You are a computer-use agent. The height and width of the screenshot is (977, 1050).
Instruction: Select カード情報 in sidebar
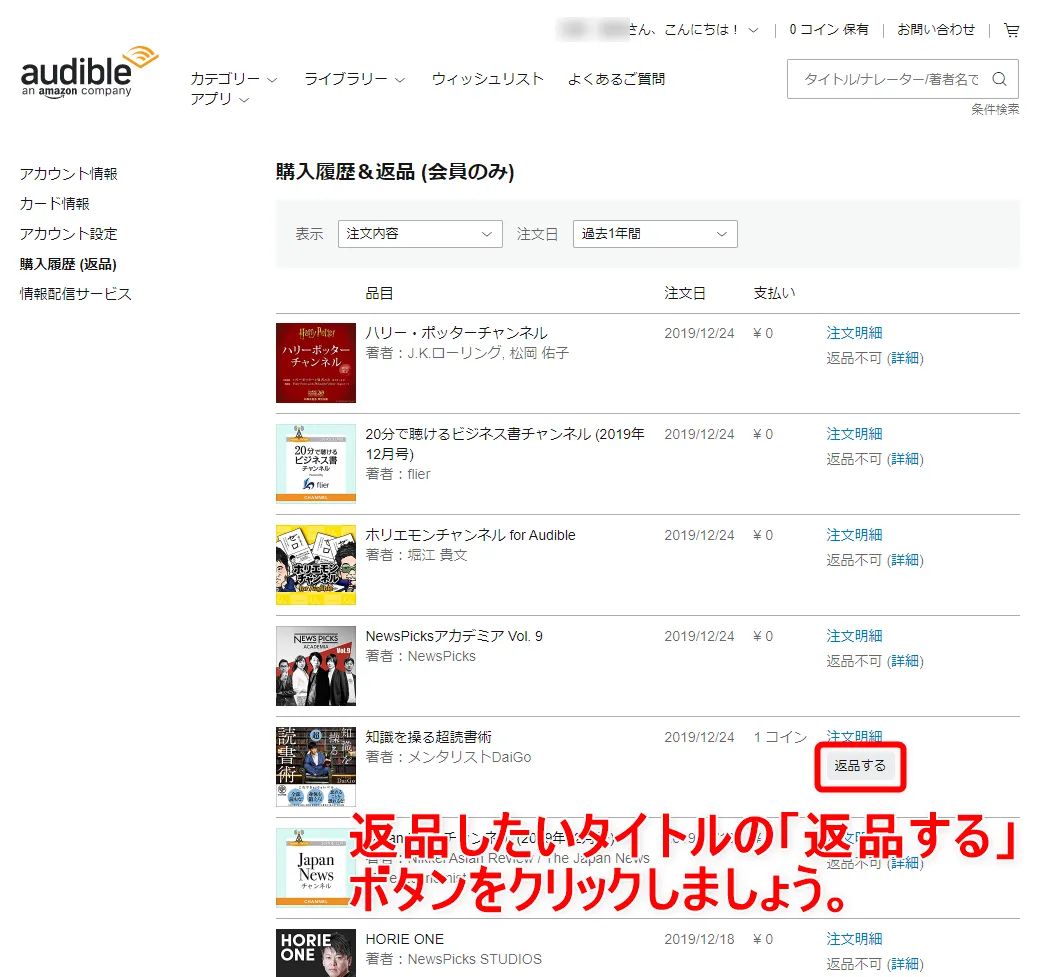click(54, 204)
